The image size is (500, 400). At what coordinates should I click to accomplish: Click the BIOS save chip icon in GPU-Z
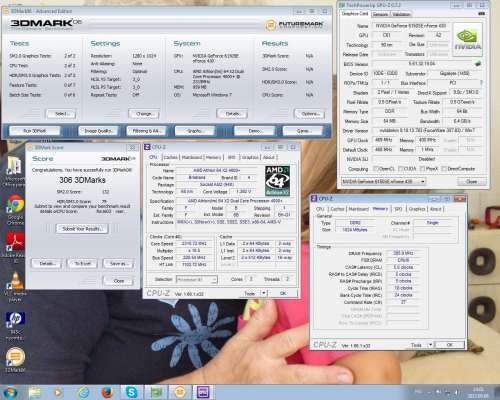478,63
